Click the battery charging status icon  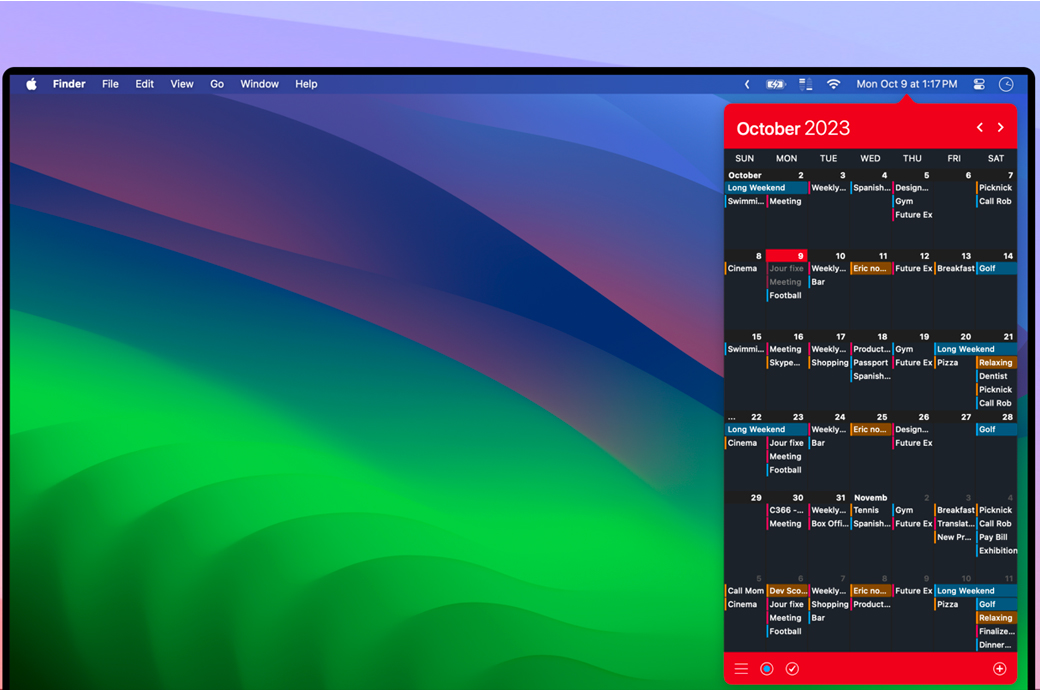pos(775,84)
